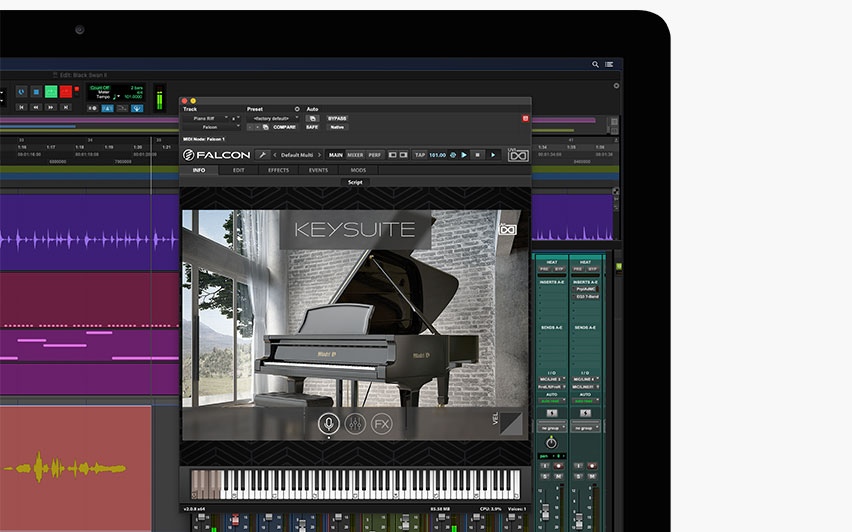Select the PERF view in Falcon
The width and height of the screenshot is (852, 532).
pyautogui.click(x=375, y=155)
